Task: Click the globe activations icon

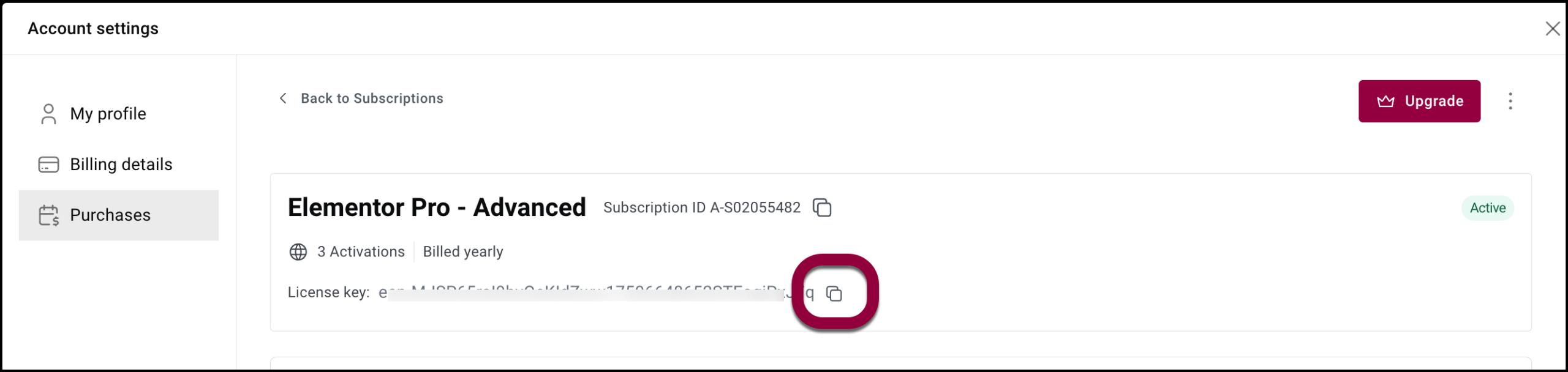Action: [x=298, y=252]
